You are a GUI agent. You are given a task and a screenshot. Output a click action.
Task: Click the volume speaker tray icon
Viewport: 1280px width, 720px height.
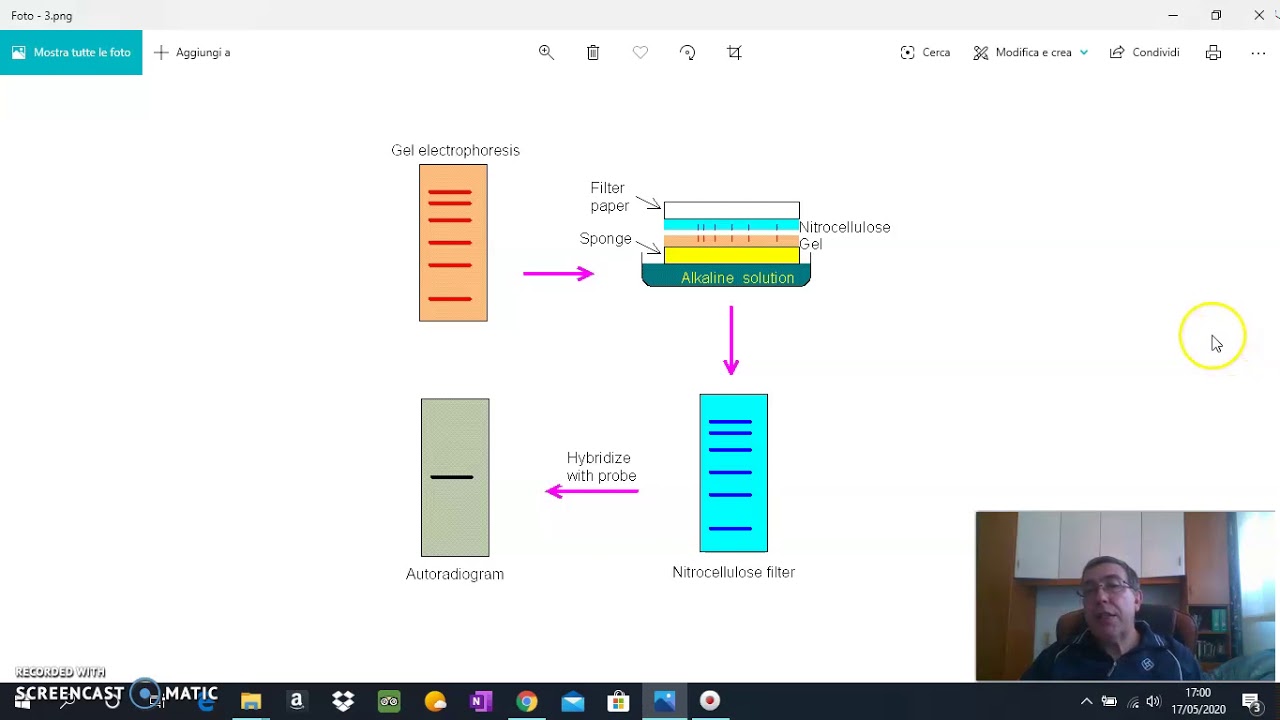coord(1154,701)
